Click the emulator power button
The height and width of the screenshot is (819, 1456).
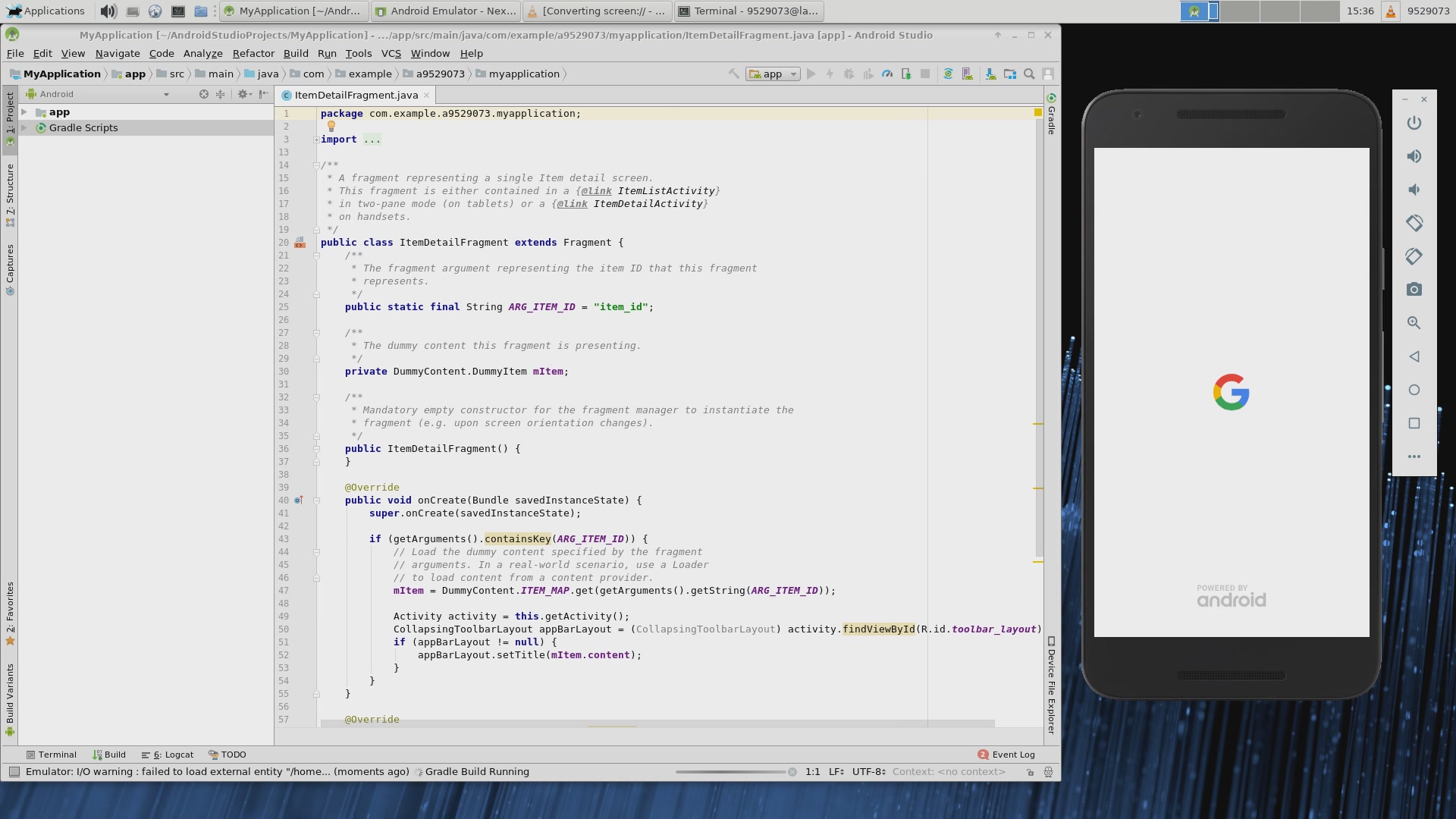1414,123
